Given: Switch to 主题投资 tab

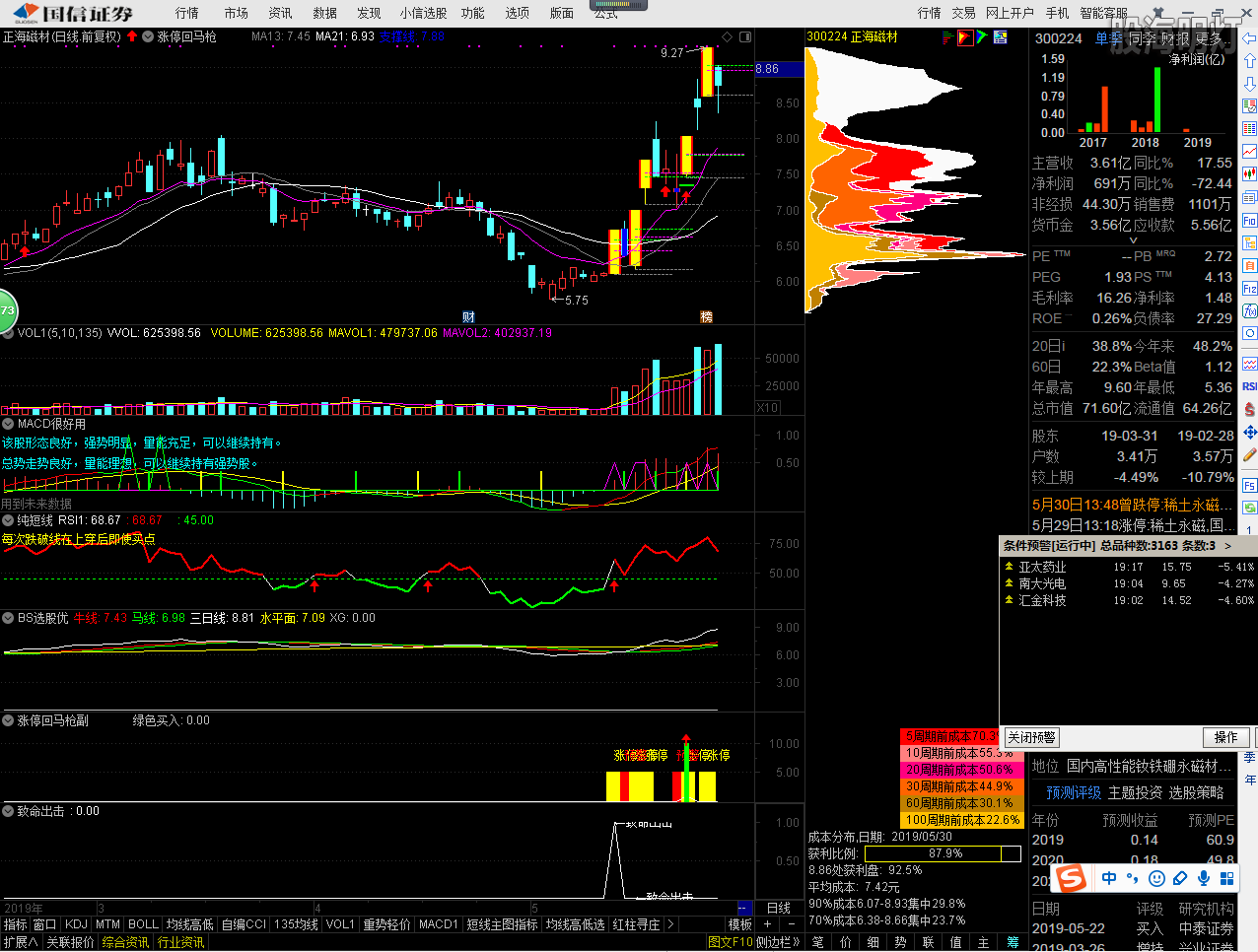Looking at the screenshot, I should [x=1136, y=792].
